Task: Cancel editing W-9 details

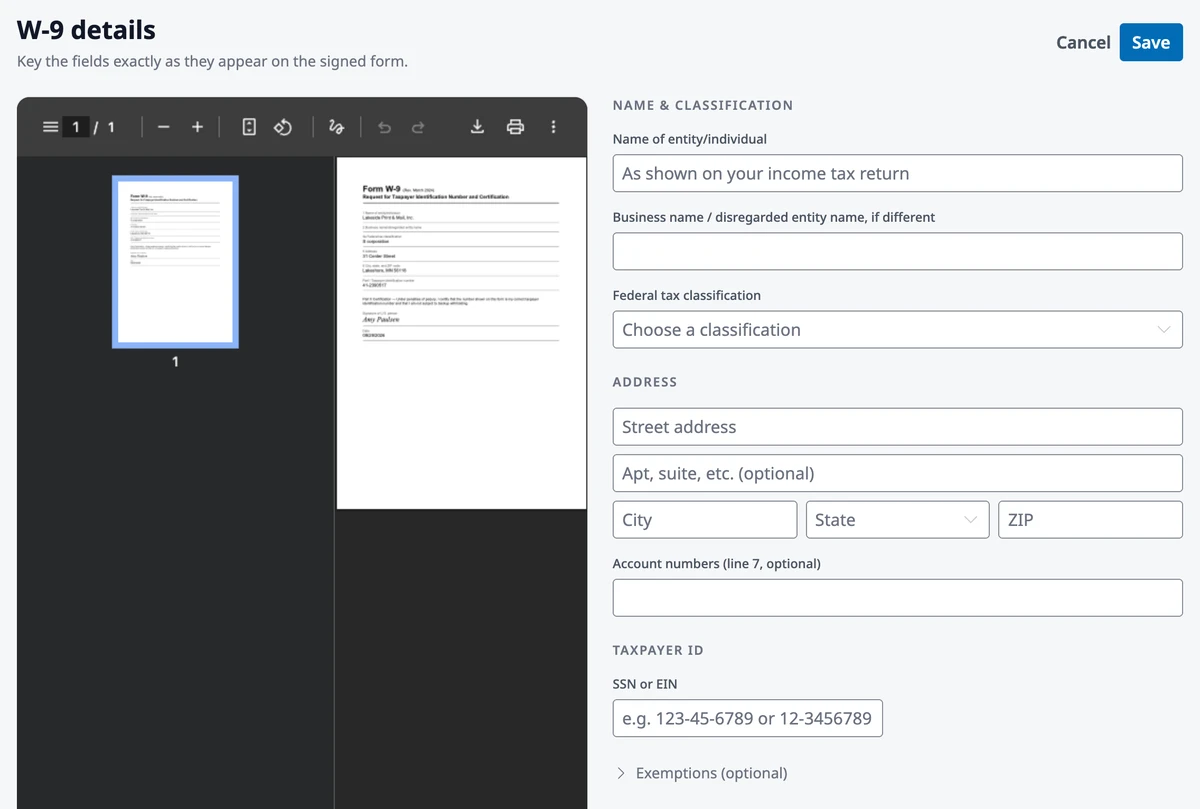Action: pos(1083,42)
